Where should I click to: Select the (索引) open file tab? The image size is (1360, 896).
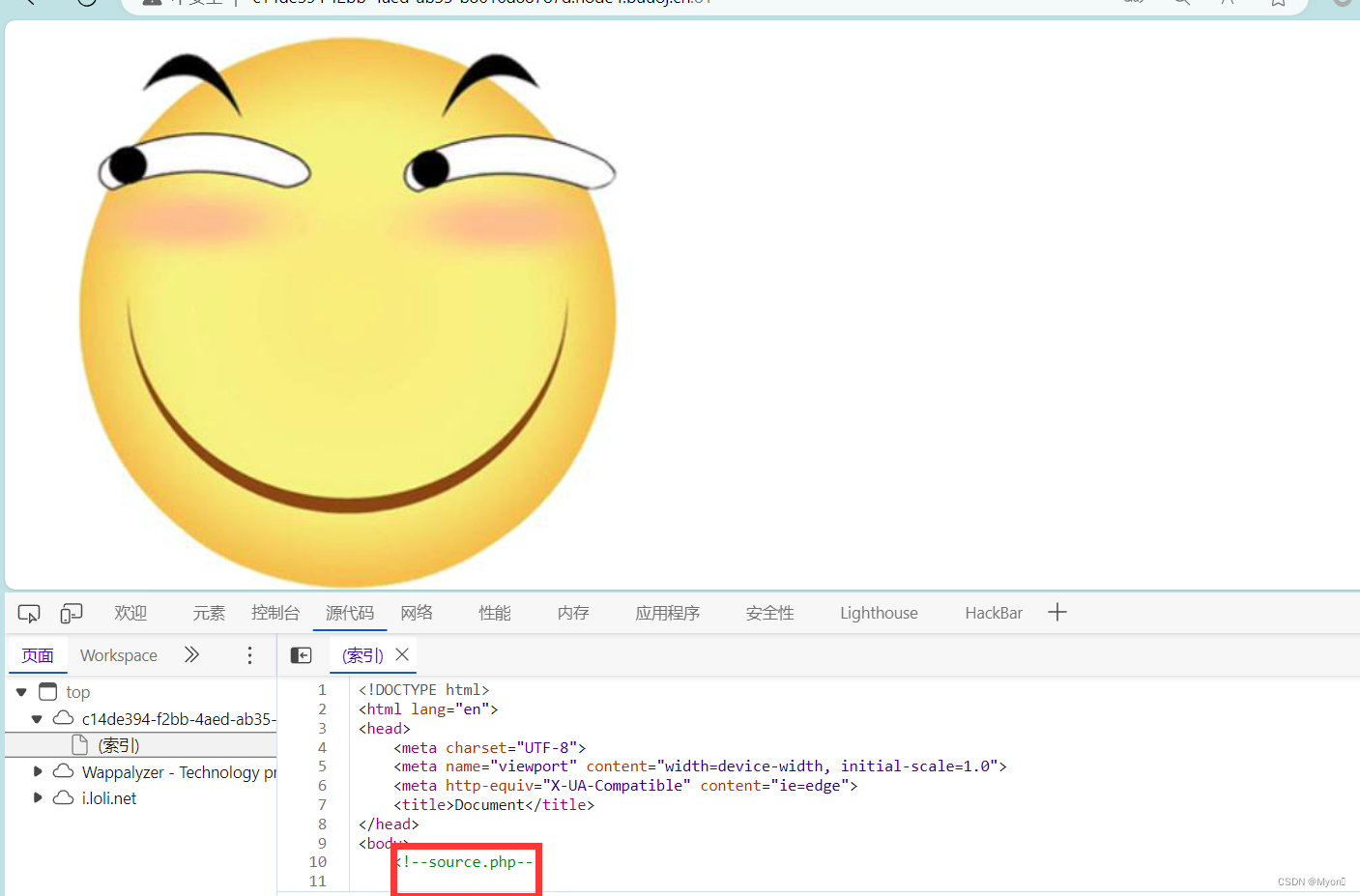(x=362, y=655)
